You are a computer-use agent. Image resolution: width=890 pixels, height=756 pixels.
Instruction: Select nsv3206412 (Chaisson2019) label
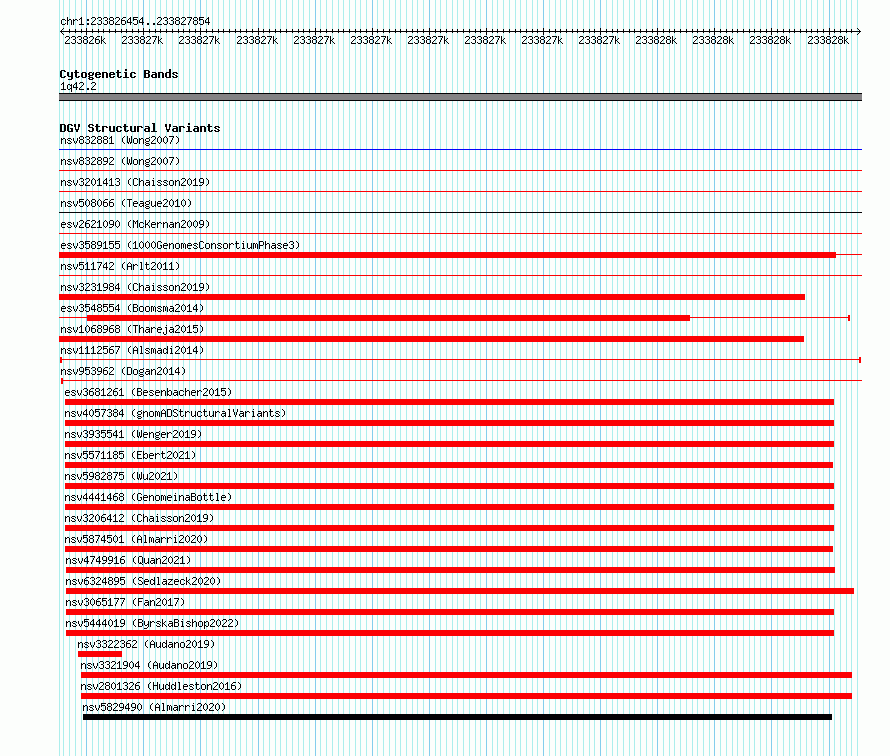coord(139,518)
